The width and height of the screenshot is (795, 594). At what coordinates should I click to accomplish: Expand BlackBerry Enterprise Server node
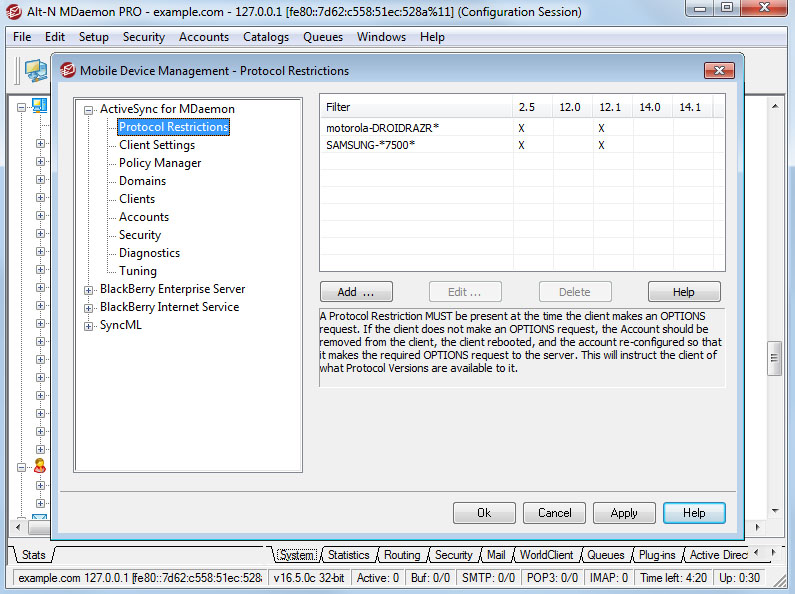click(88, 290)
